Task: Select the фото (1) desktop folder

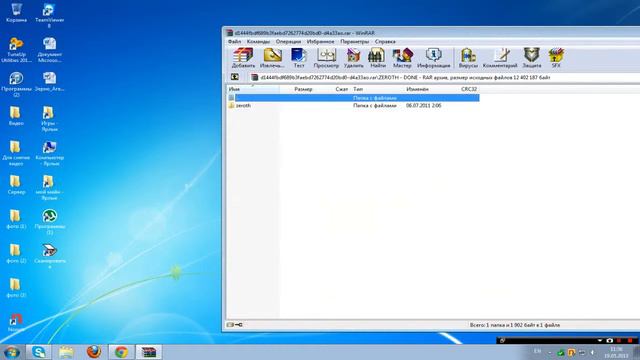Action: [x=16, y=219]
